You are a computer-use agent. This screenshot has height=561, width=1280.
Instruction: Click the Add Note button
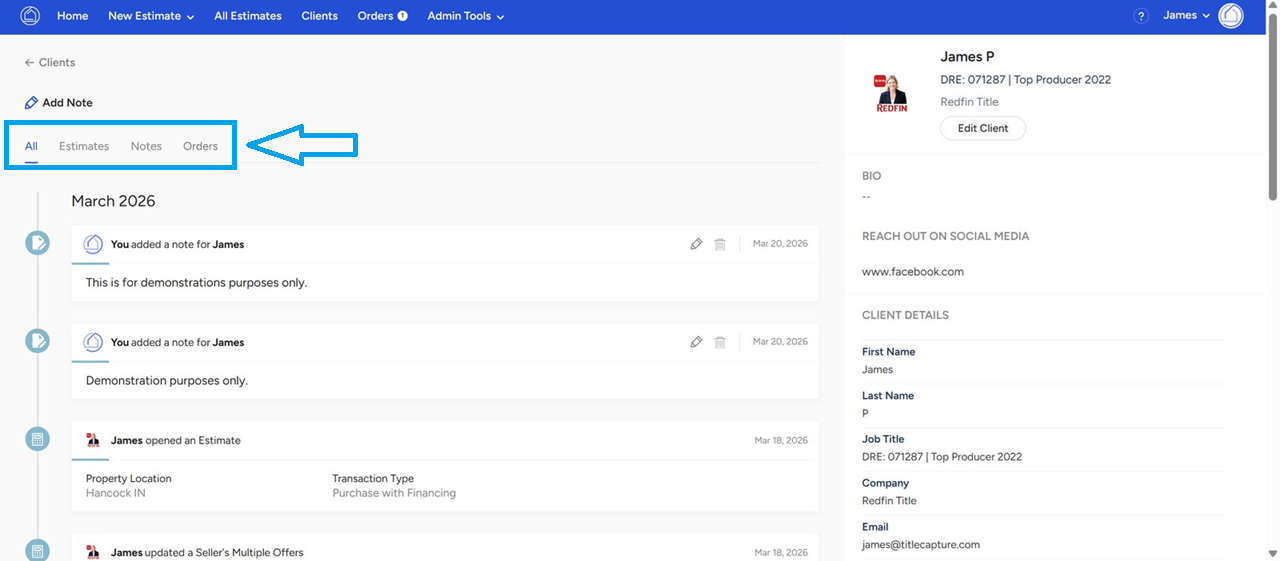coord(59,103)
